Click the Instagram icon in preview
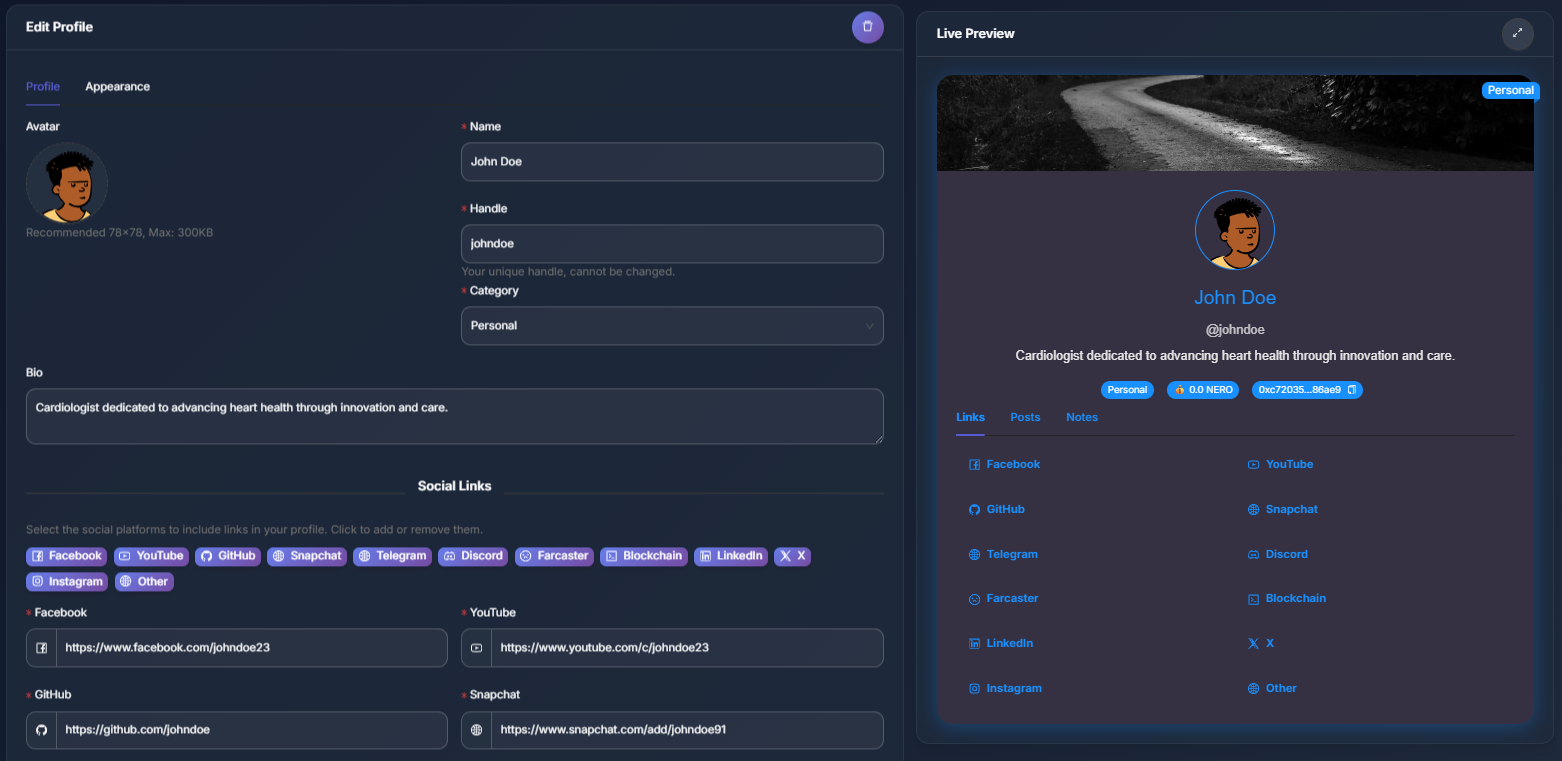 [x=974, y=689]
